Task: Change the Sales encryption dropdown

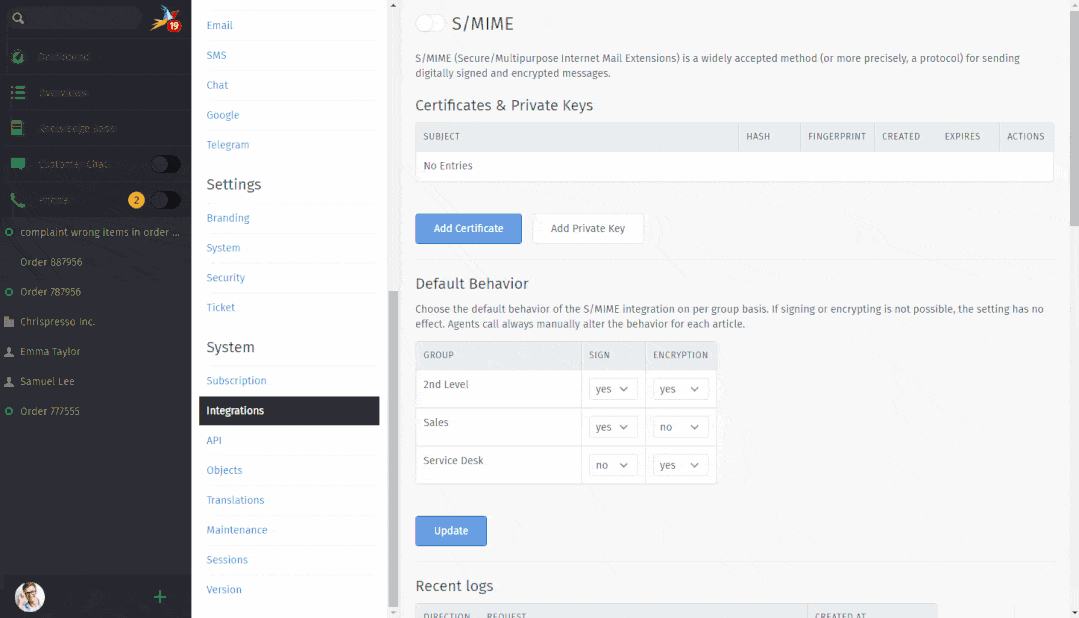Action: click(x=680, y=427)
